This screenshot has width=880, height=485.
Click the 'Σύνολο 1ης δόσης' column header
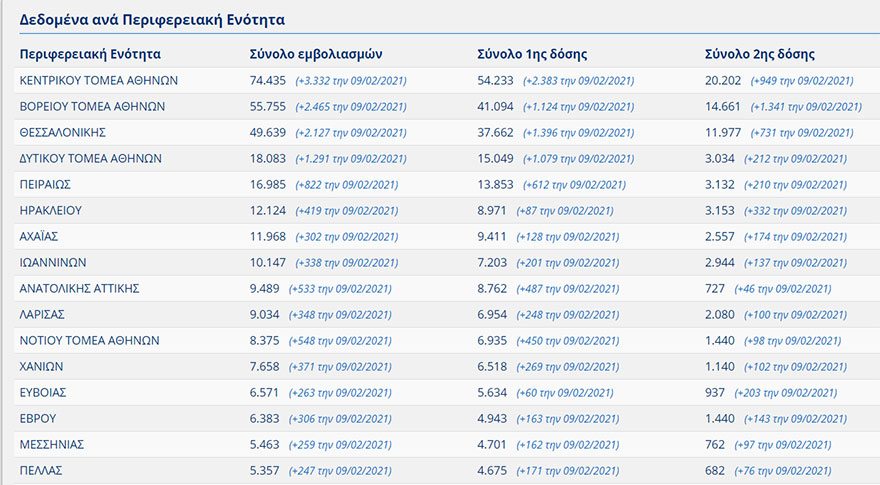[x=532, y=54]
